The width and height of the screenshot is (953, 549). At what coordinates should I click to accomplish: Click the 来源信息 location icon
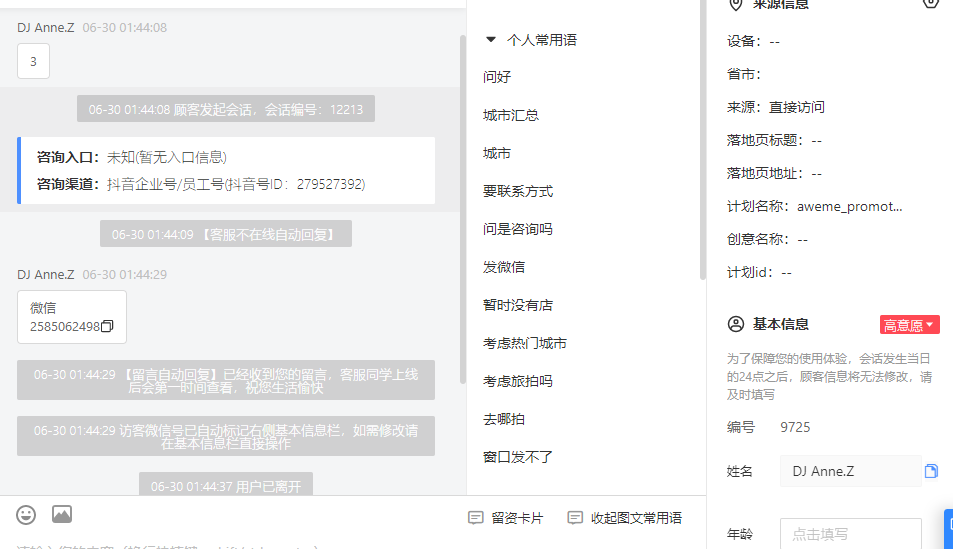[x=736, y=4]
